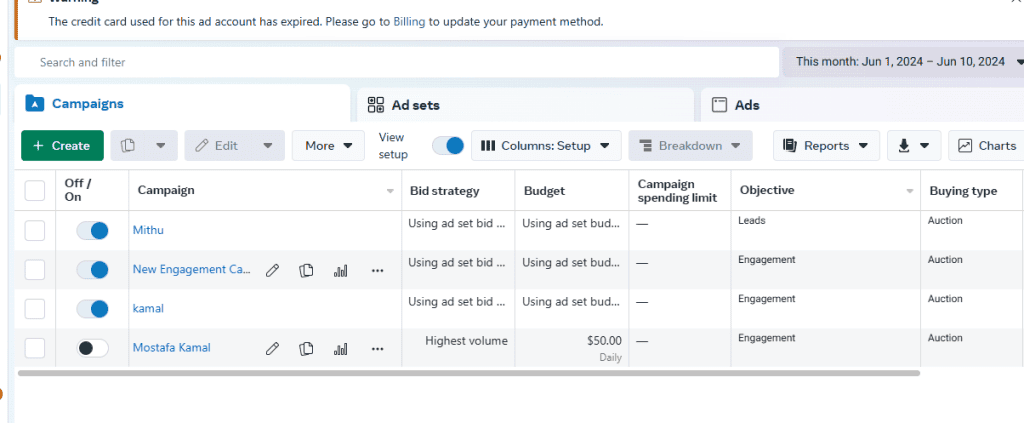Click the Ad sets grid icon

(376, 105)
